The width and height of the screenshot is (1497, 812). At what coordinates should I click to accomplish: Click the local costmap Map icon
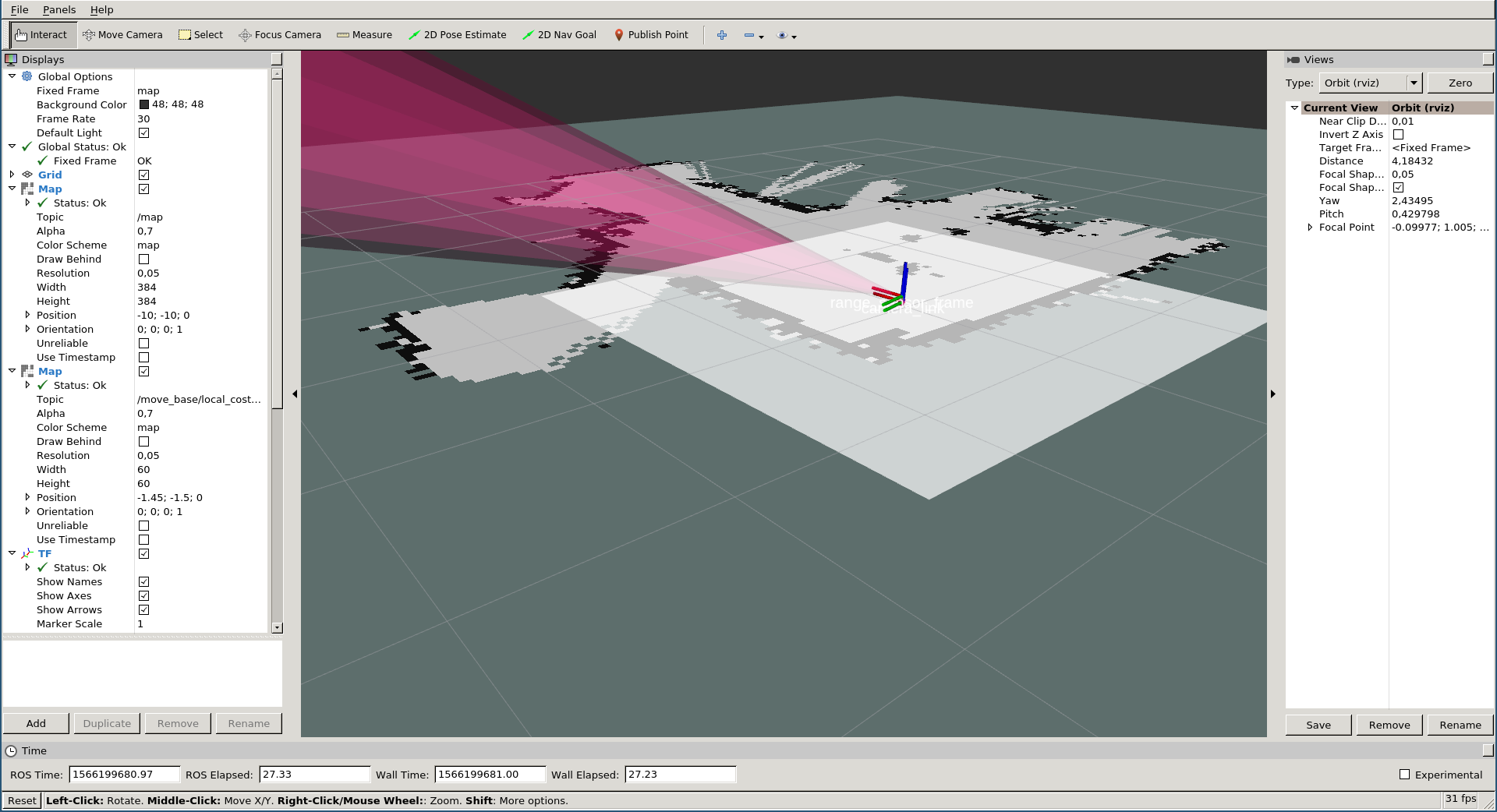click(x=27, y=371)
